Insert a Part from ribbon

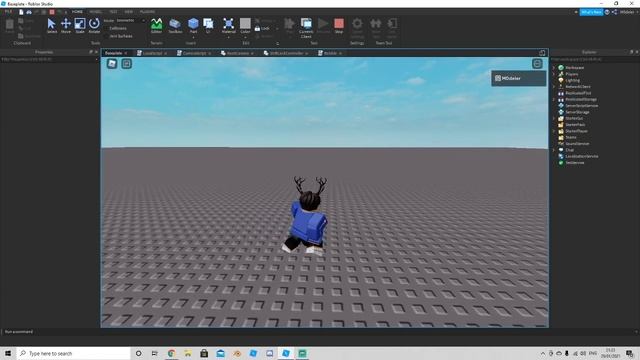193,25
